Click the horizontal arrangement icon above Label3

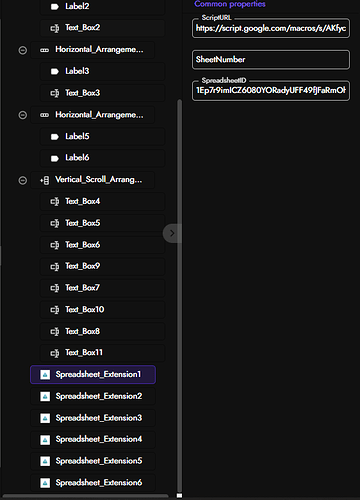45,50
